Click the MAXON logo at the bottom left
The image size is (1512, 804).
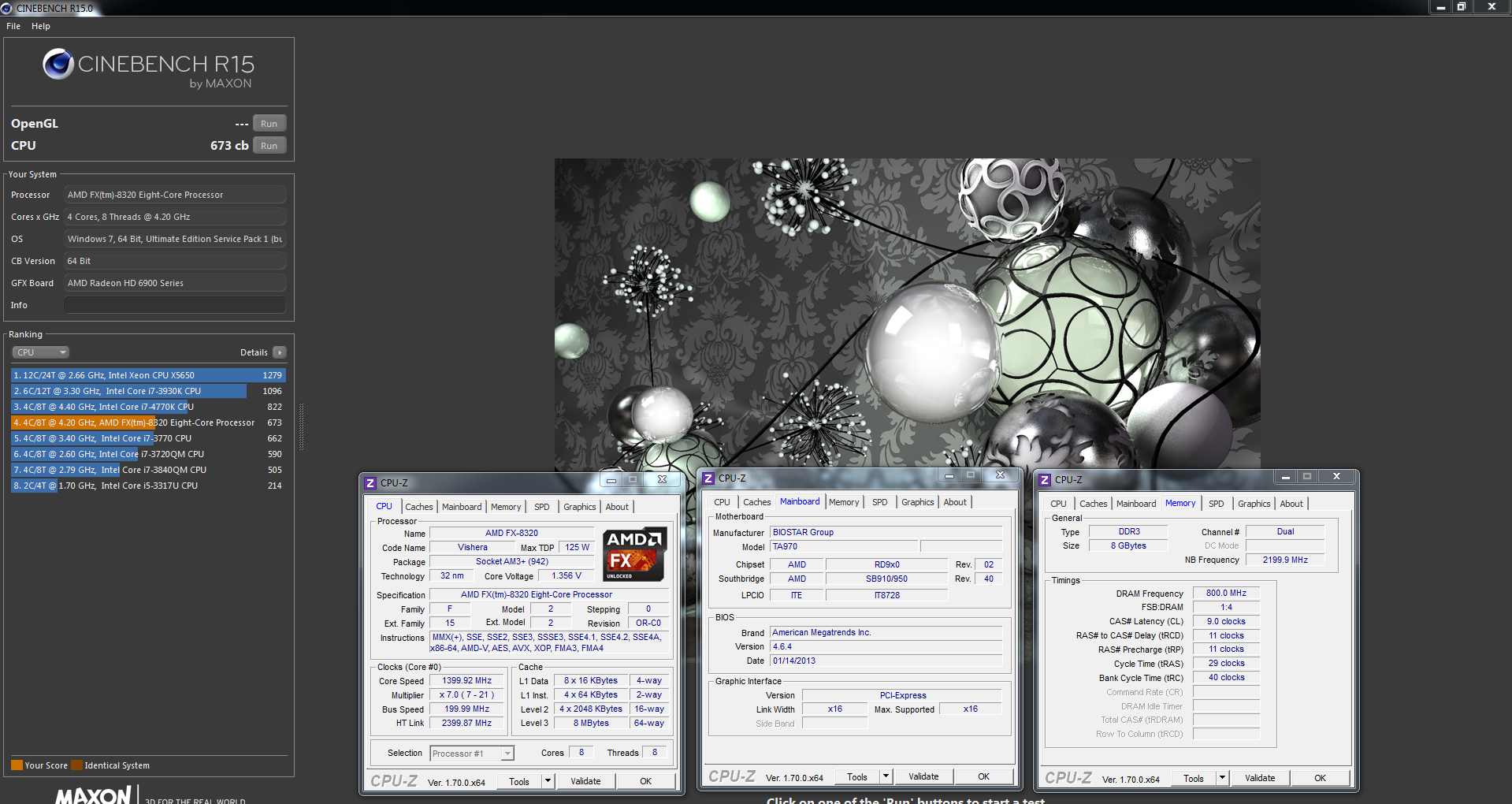point(93,795)
